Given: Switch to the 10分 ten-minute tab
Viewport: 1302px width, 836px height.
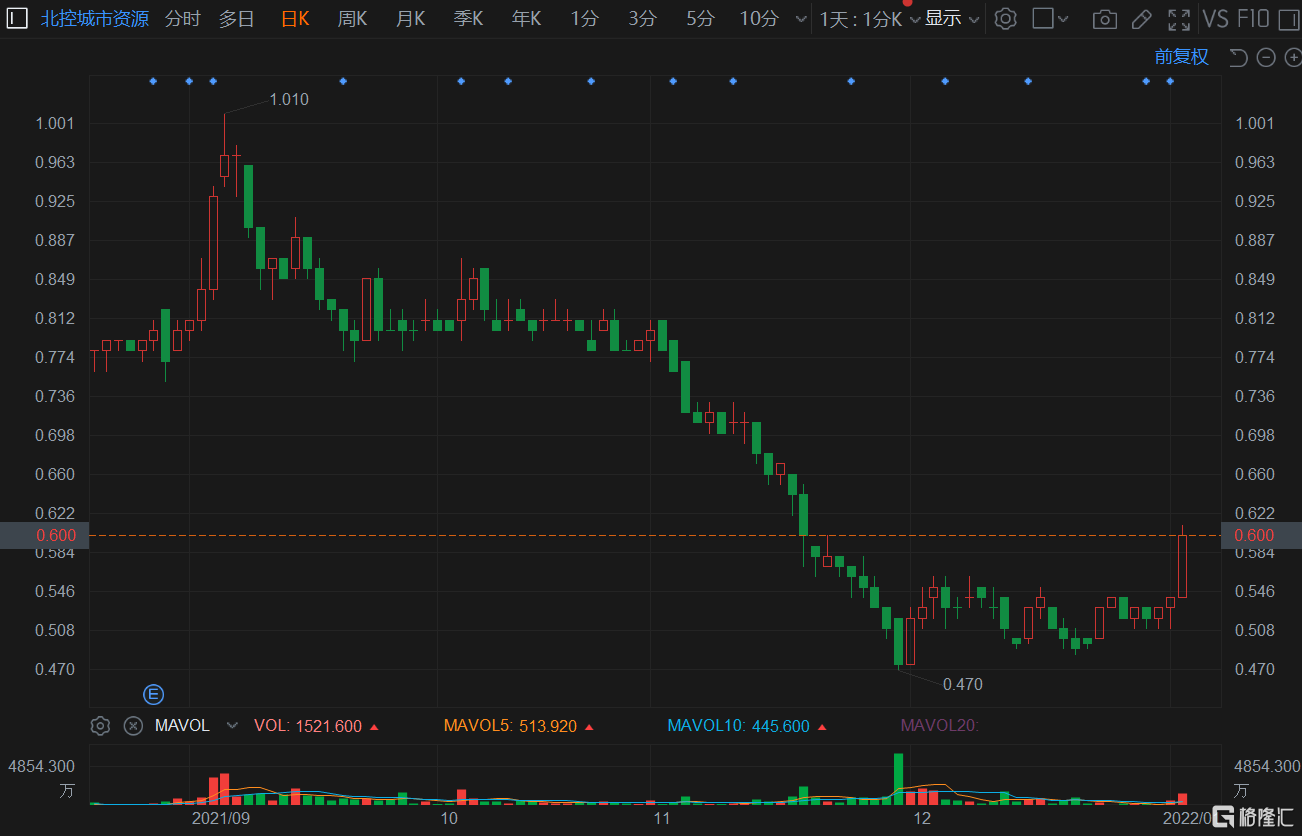Looking at the screenshot, I should pos(759,19).
